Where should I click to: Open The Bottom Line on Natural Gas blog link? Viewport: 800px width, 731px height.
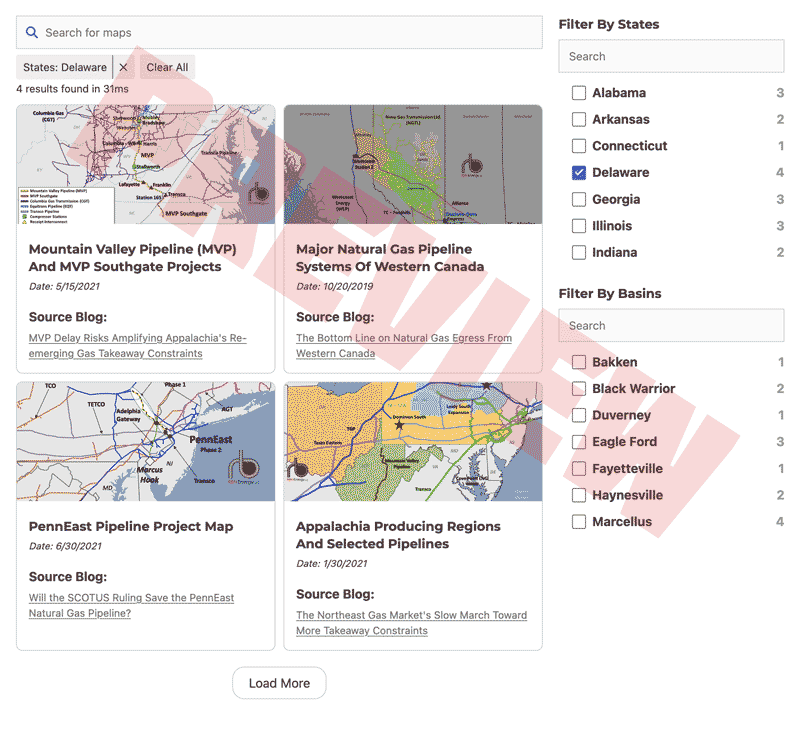coord(404,346)
